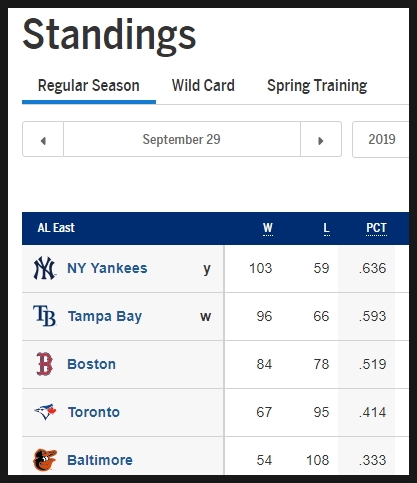Click the PCT column header
The height and width of the screenshot is (483, 417).
[376, 228]
